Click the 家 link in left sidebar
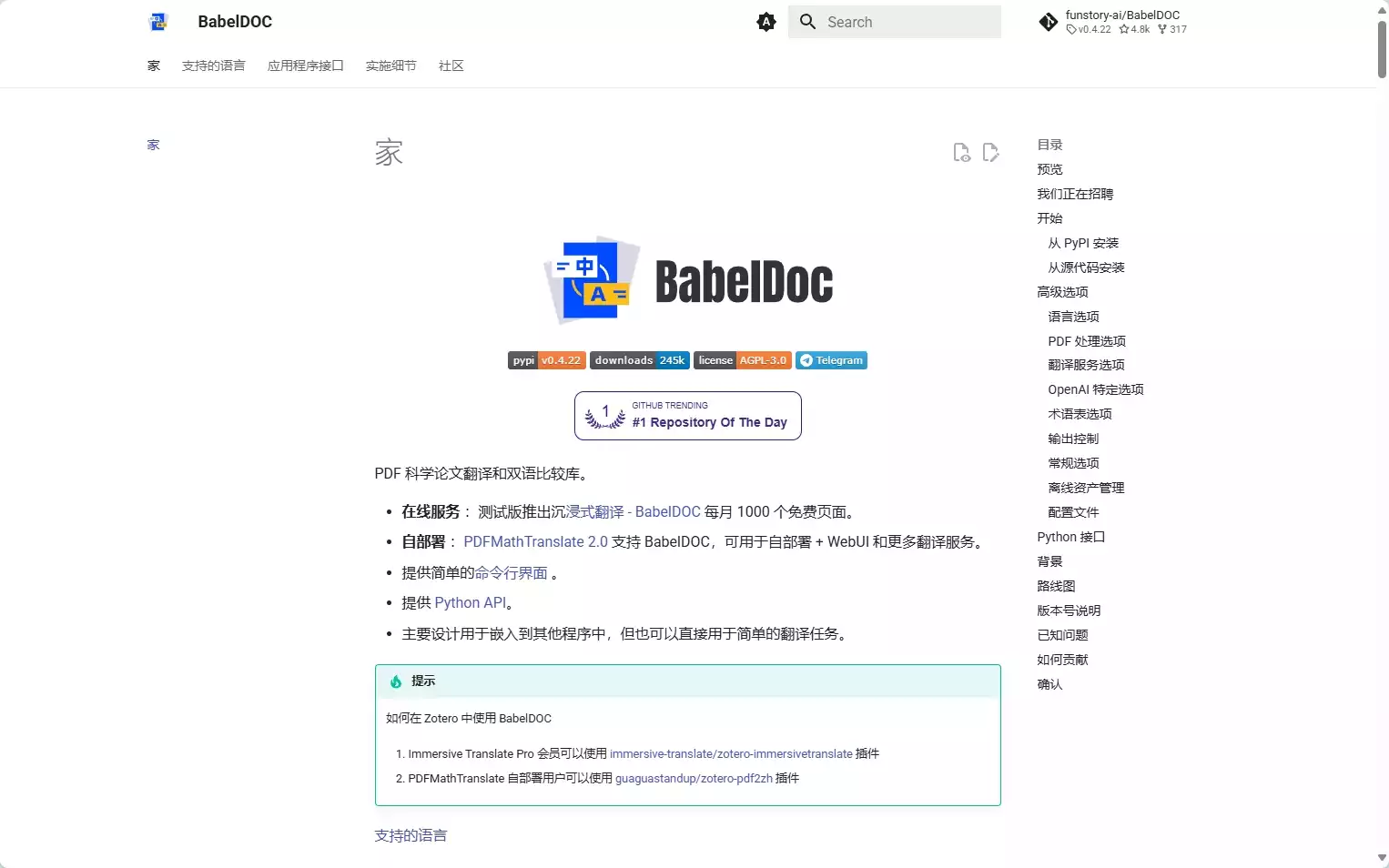This screenshot has height=868, width=1389. click(x=154, y=145)
